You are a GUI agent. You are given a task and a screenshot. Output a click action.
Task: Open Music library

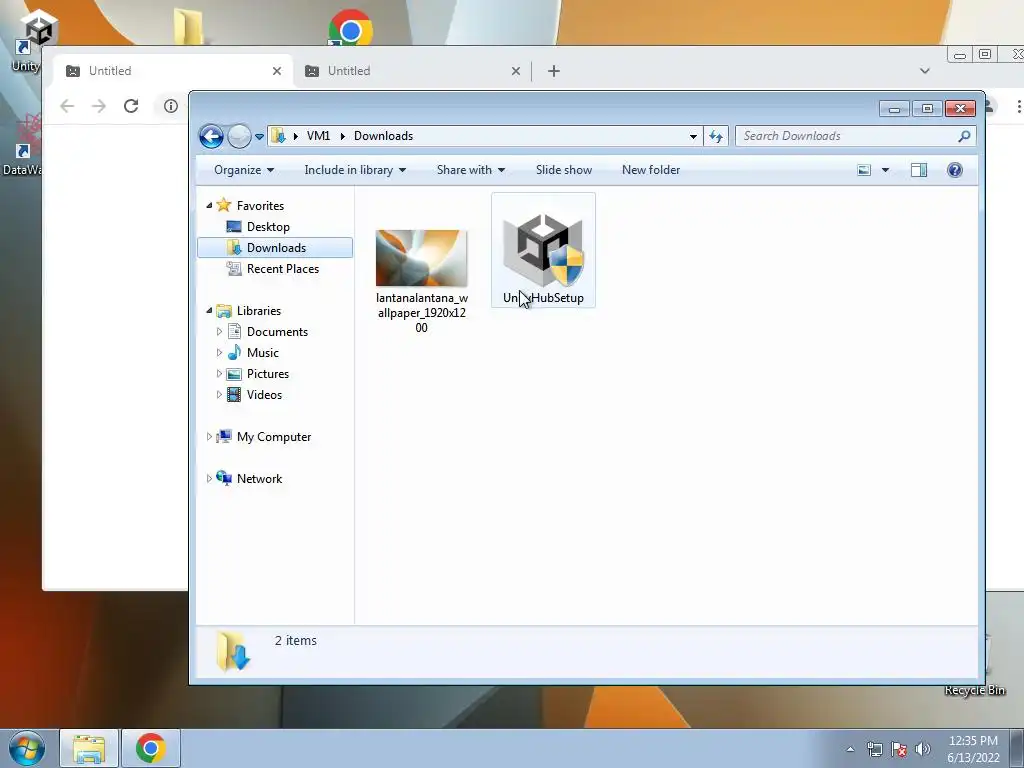click(x=263, y=353)
